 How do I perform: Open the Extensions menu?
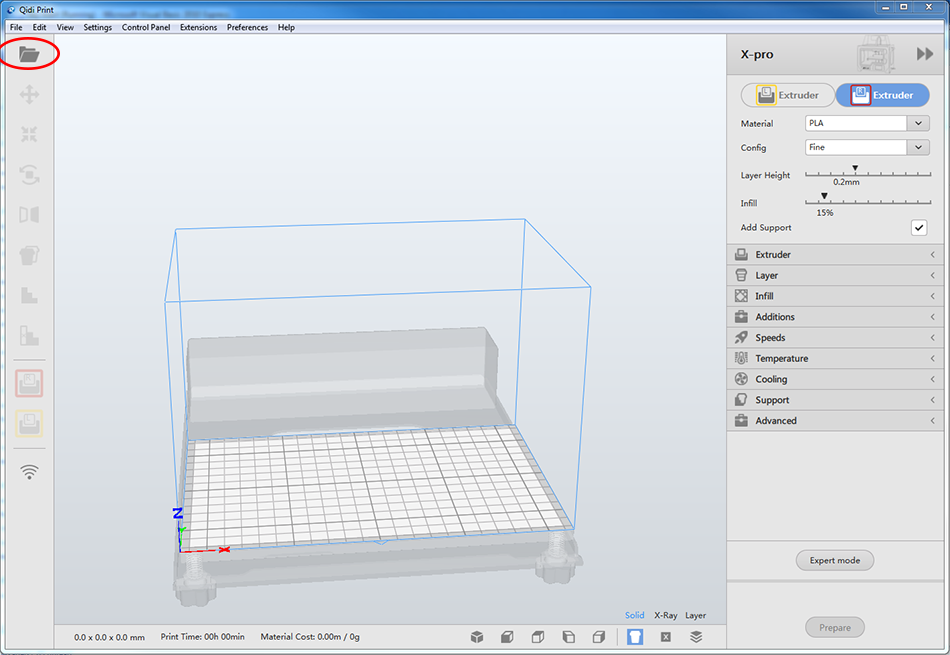pos(198,27)
